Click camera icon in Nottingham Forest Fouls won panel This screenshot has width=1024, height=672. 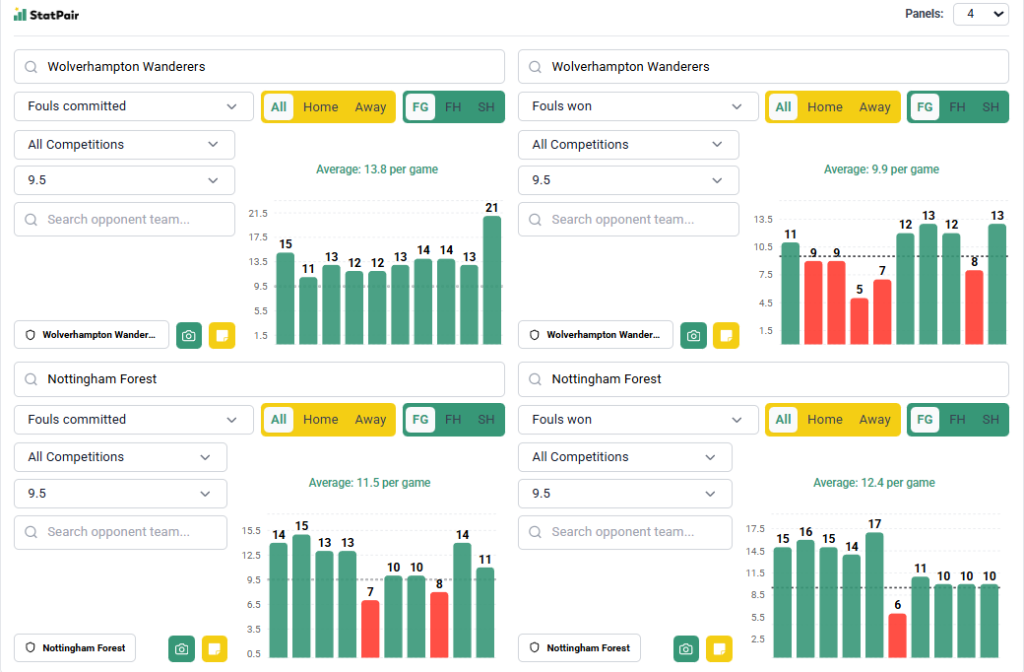click(686, 648)
